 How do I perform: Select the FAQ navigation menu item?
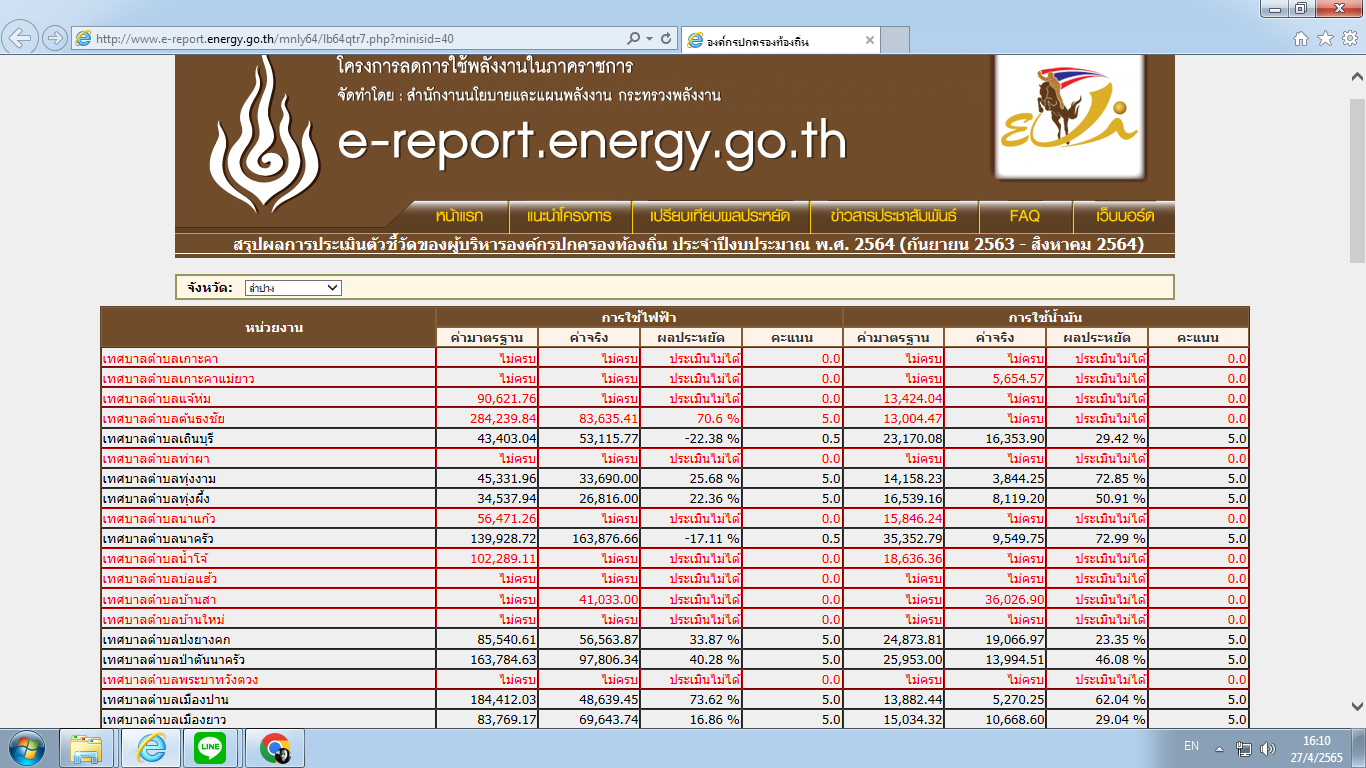1024,216
